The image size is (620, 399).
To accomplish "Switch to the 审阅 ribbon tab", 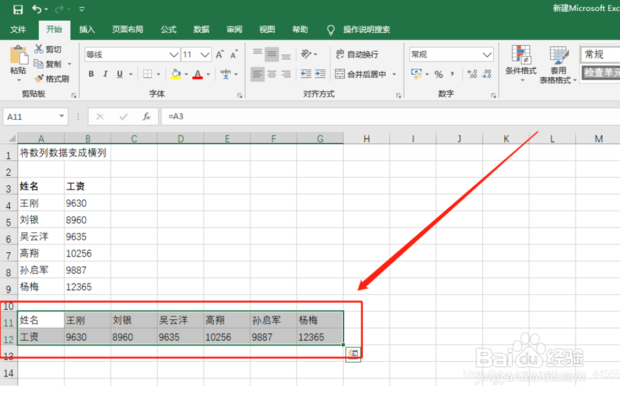I will (x=234, y=30).
